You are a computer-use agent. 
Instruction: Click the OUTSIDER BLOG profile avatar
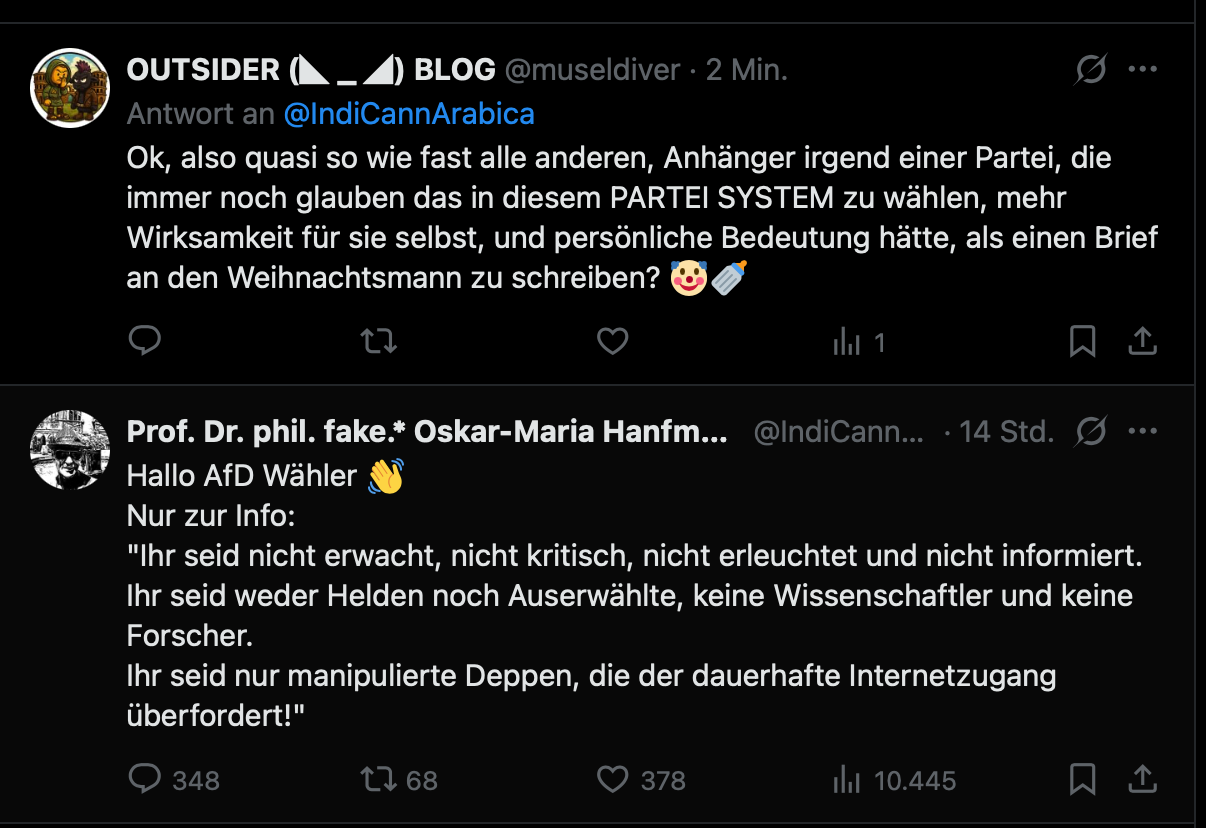(69, 88)
